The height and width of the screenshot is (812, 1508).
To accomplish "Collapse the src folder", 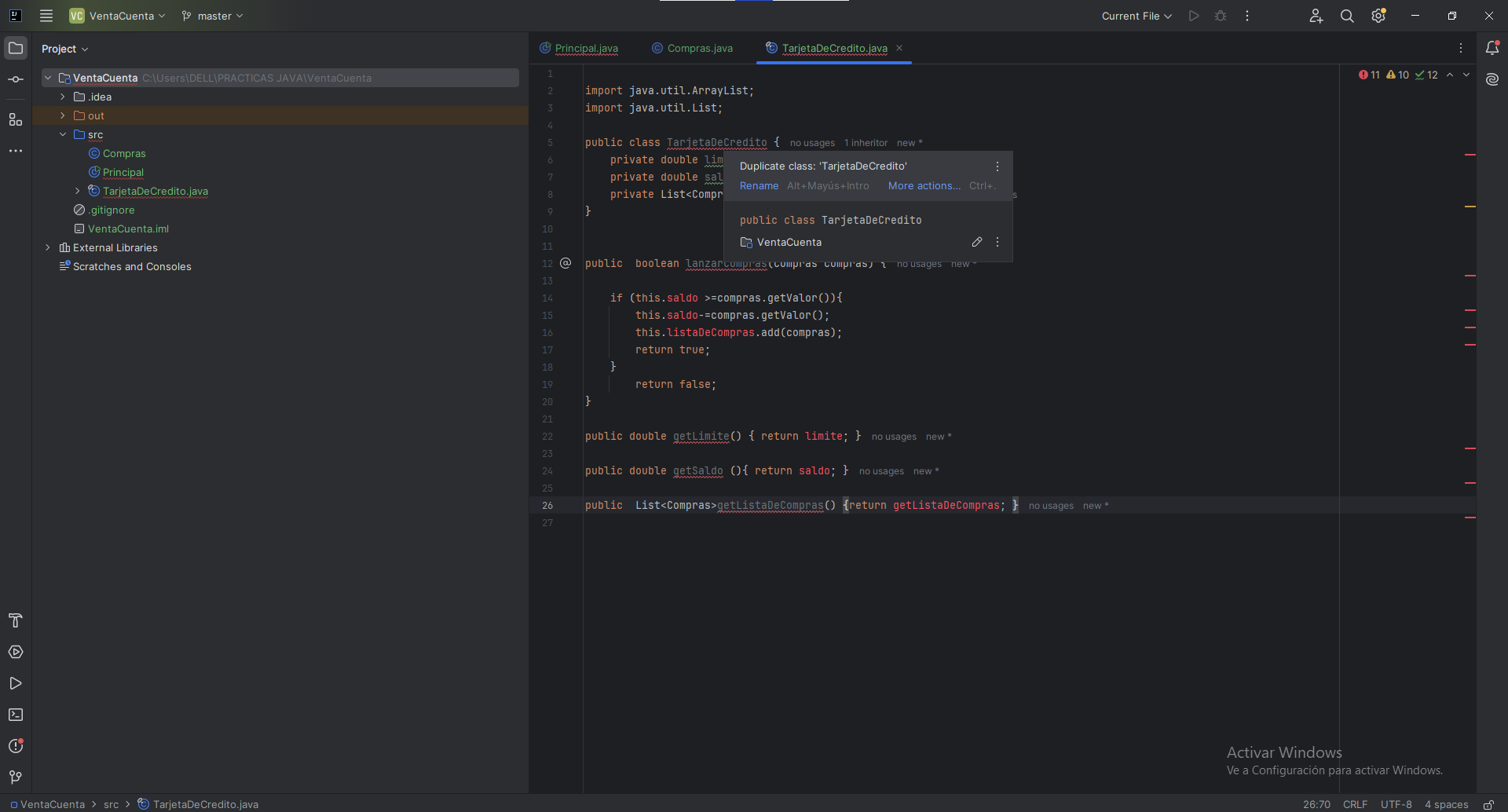I will 63,134.
